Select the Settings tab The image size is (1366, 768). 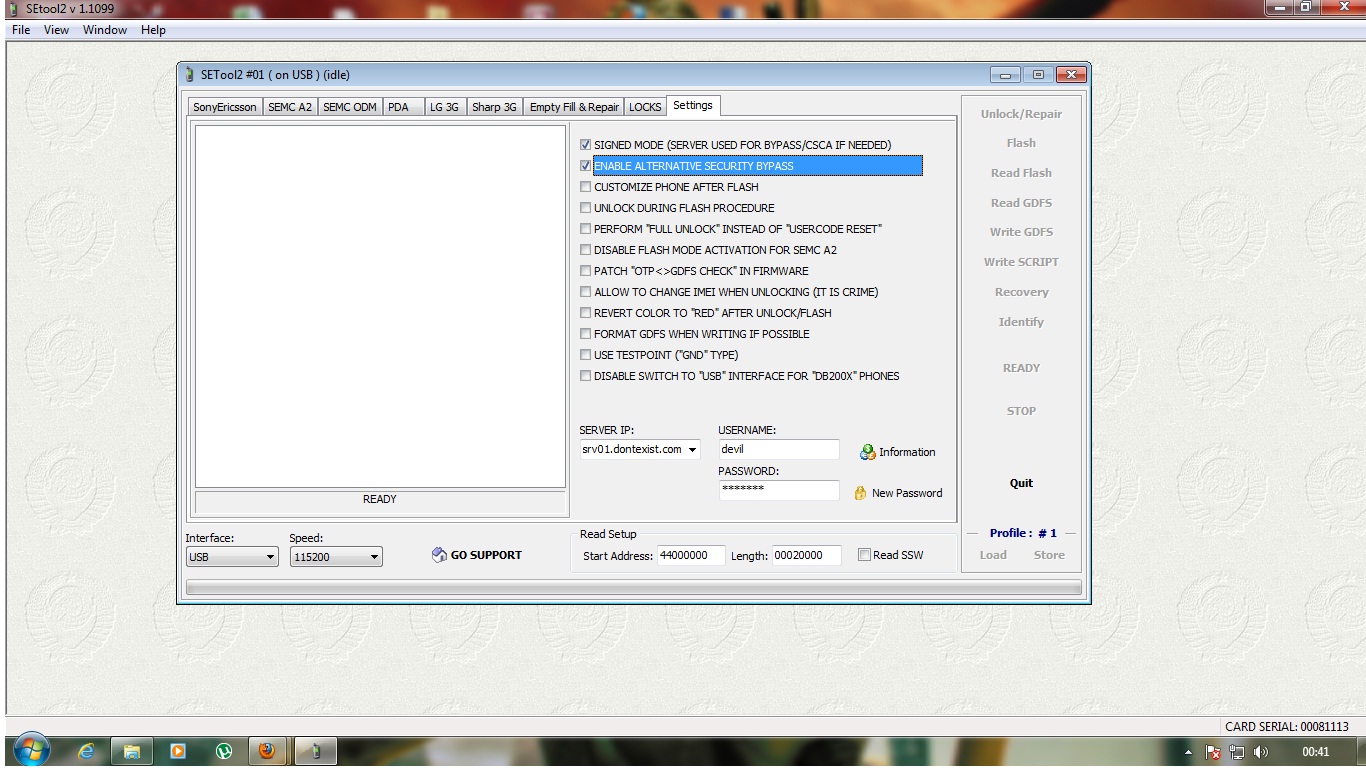693,105
